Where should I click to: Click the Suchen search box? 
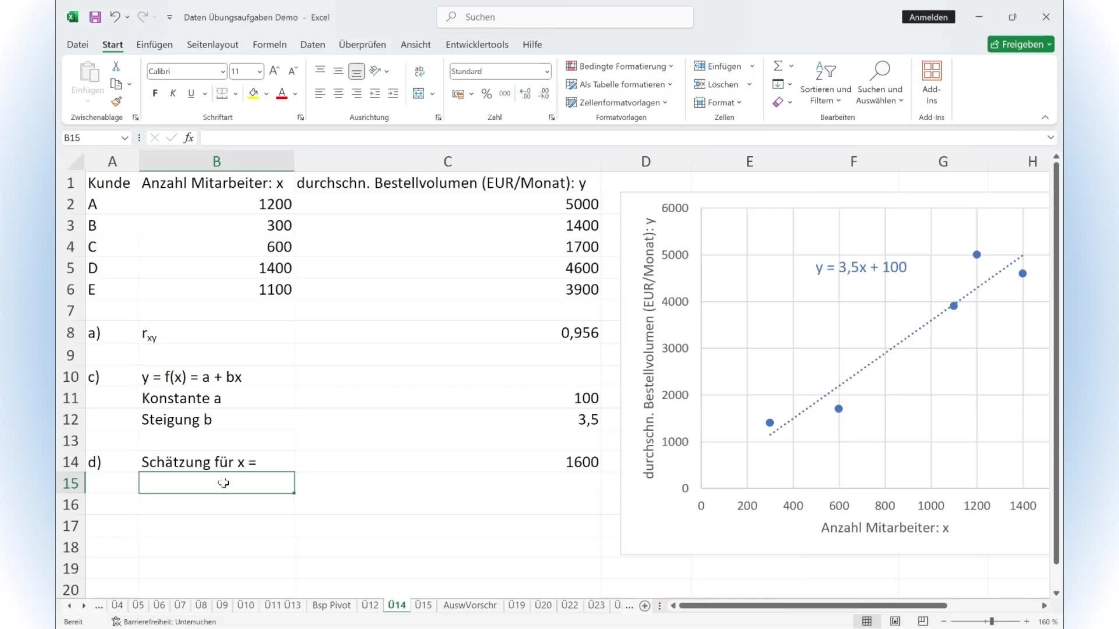pos(565,17)
